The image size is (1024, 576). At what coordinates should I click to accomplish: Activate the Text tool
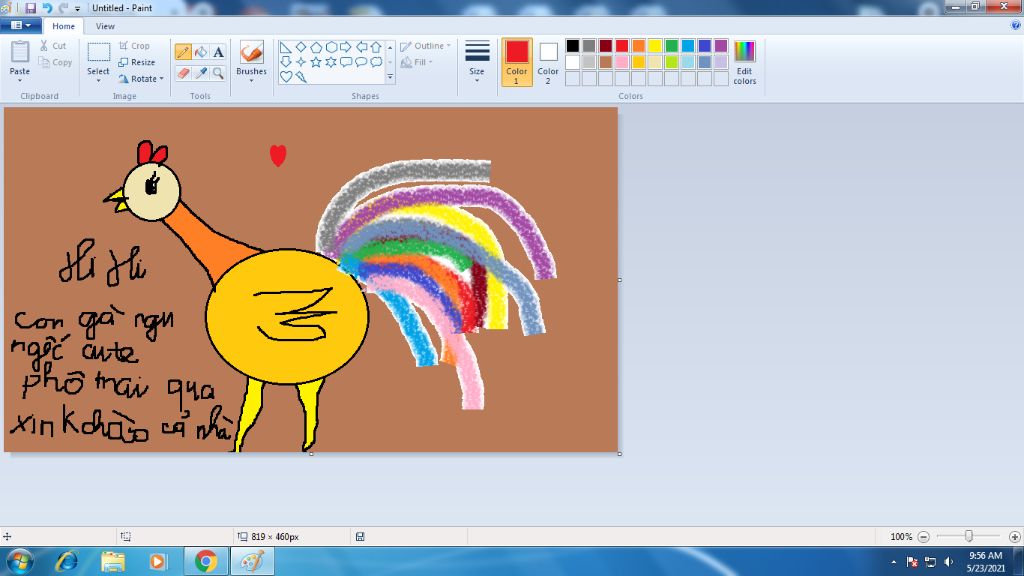click(x=218, y=52)
